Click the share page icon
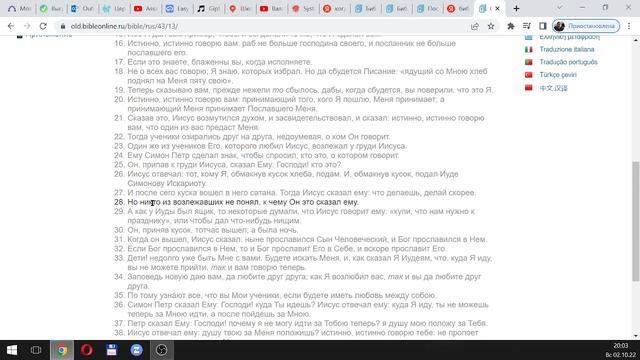 click(x=475, y=26)
